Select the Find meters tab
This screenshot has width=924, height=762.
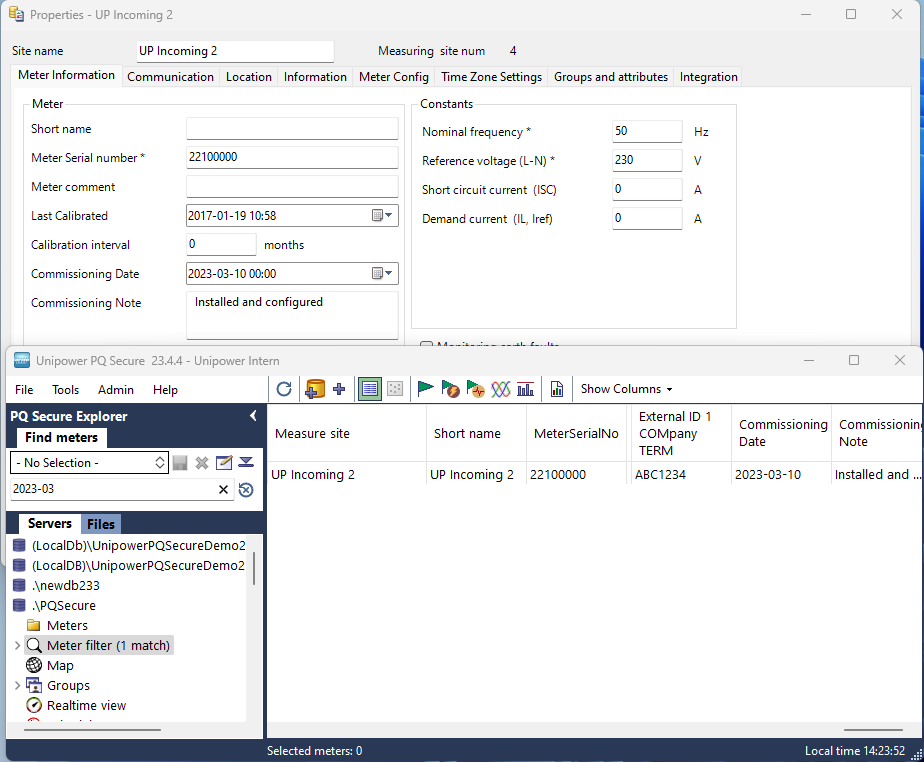[61, 437]
